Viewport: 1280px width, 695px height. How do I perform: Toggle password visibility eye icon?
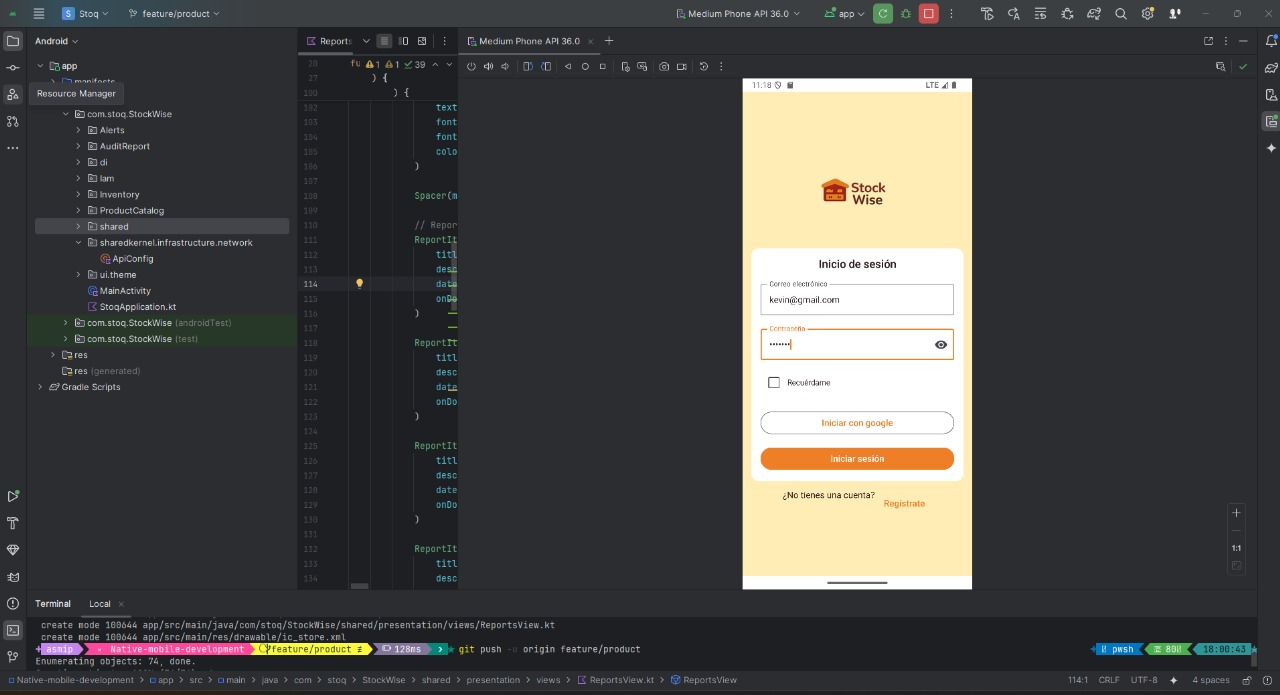click(941, 344)
